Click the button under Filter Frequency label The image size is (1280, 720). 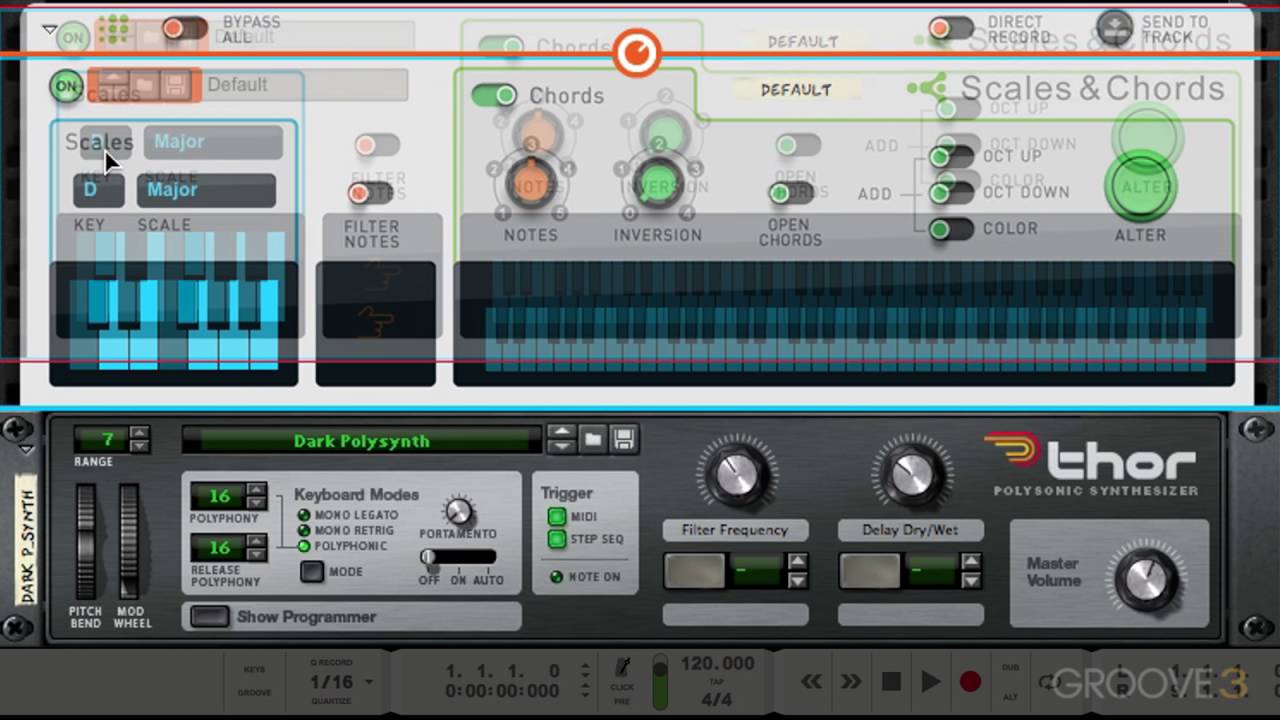tap(694, 571)
